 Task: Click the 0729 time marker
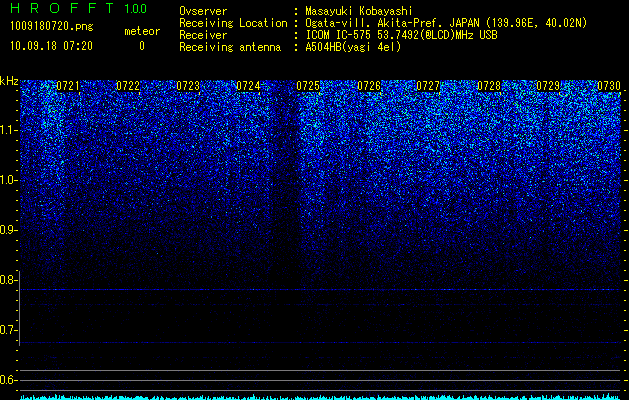[x=548, y=86]
